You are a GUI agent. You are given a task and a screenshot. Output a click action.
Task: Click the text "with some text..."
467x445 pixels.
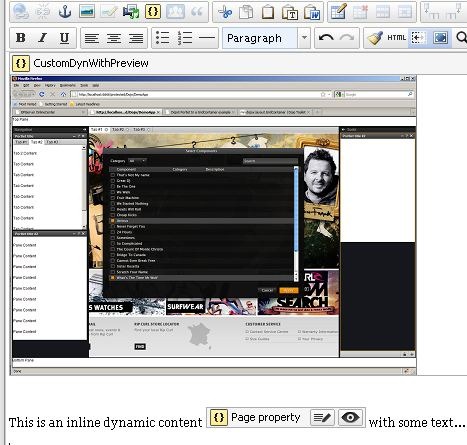coord(417,423)
